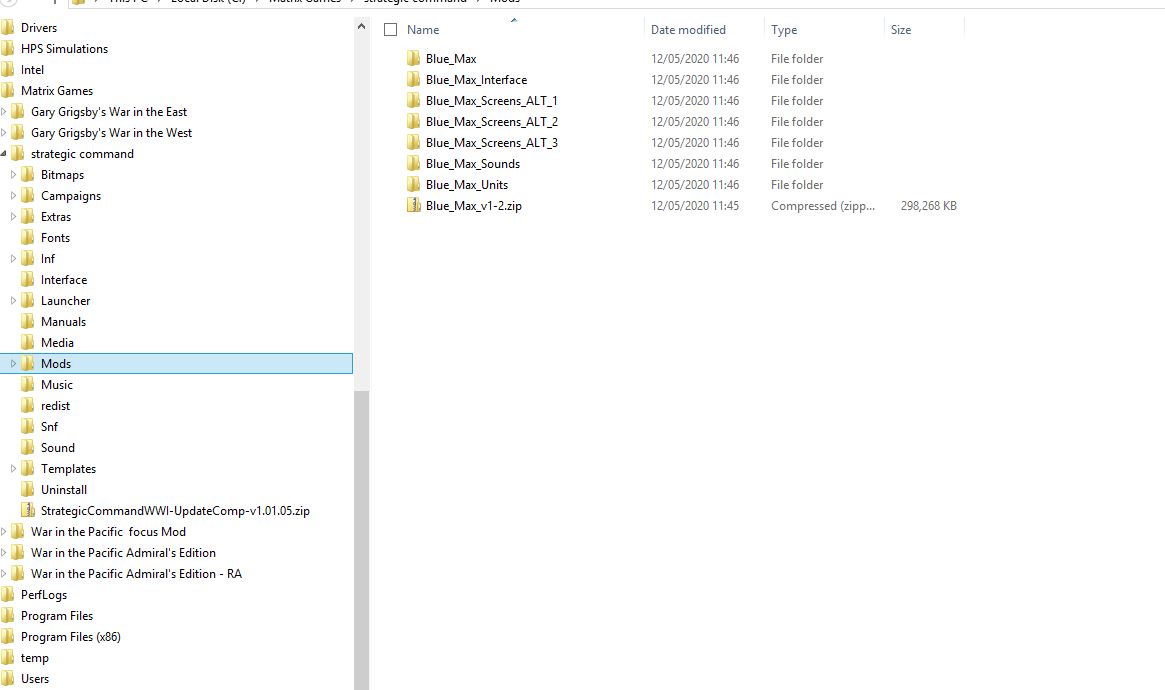Click the Drivers folder icon in tree
Viewport: 1165px width, 690px height.
tap(7, 27)
